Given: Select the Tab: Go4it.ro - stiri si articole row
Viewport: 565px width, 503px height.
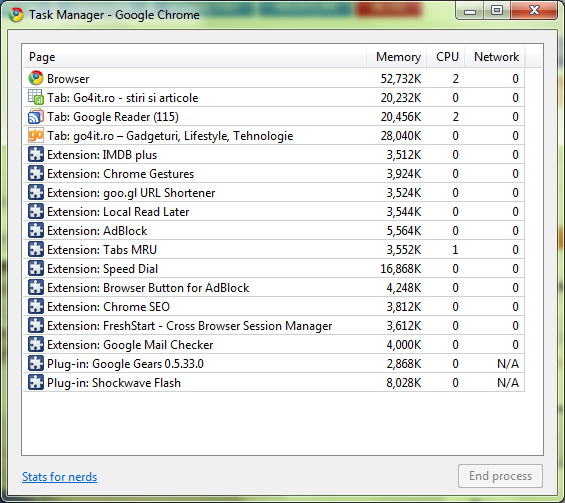Looking at the screenshot, I should pyautogui.click(x=274, y=97).
